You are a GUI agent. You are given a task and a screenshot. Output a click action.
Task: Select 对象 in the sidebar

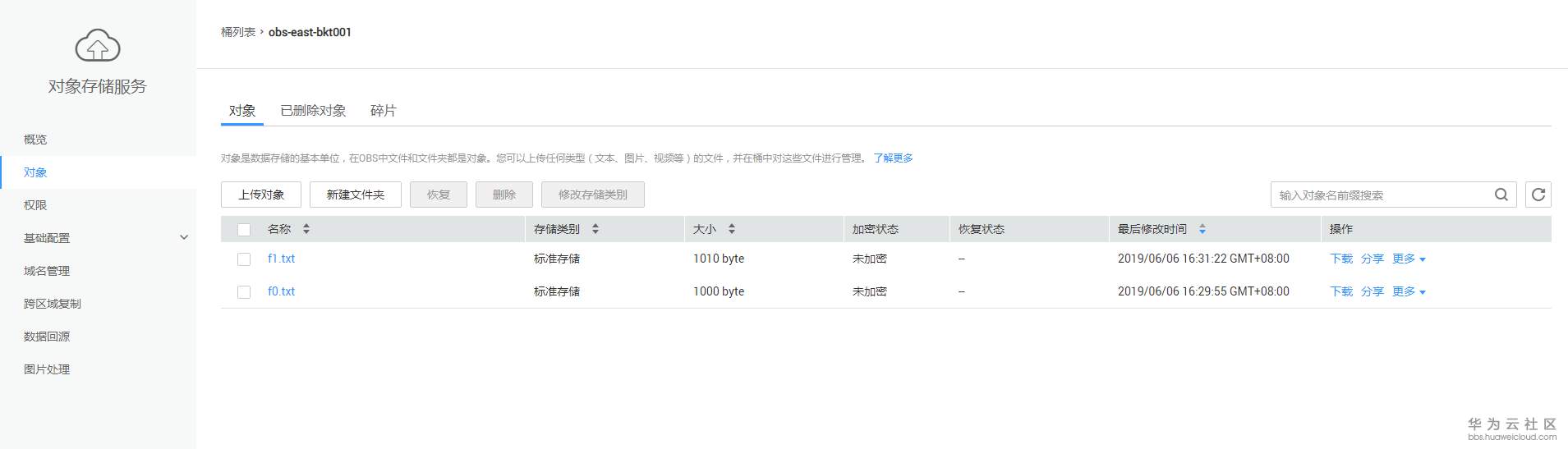point(35,172)
